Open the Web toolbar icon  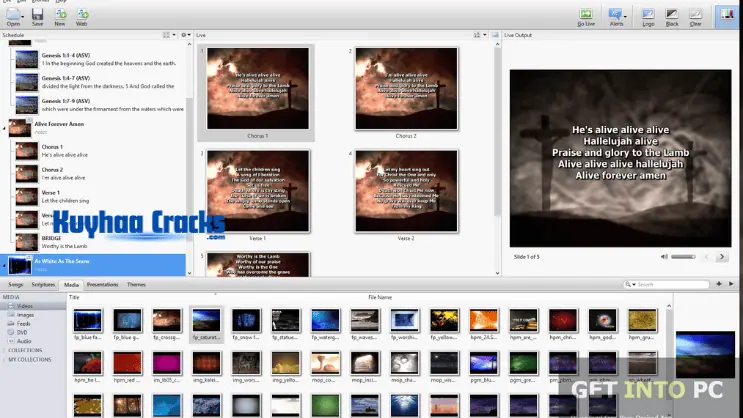coord(82,16)
